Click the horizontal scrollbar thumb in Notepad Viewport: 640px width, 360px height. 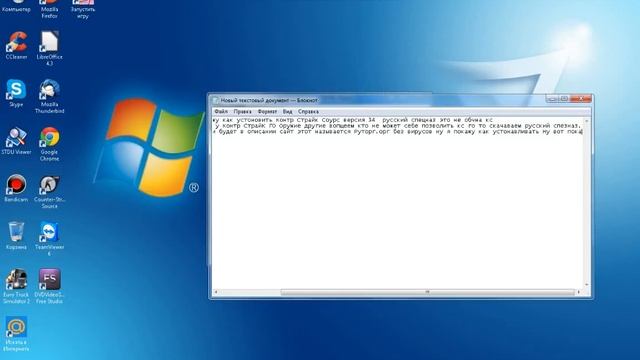point(427,292)
